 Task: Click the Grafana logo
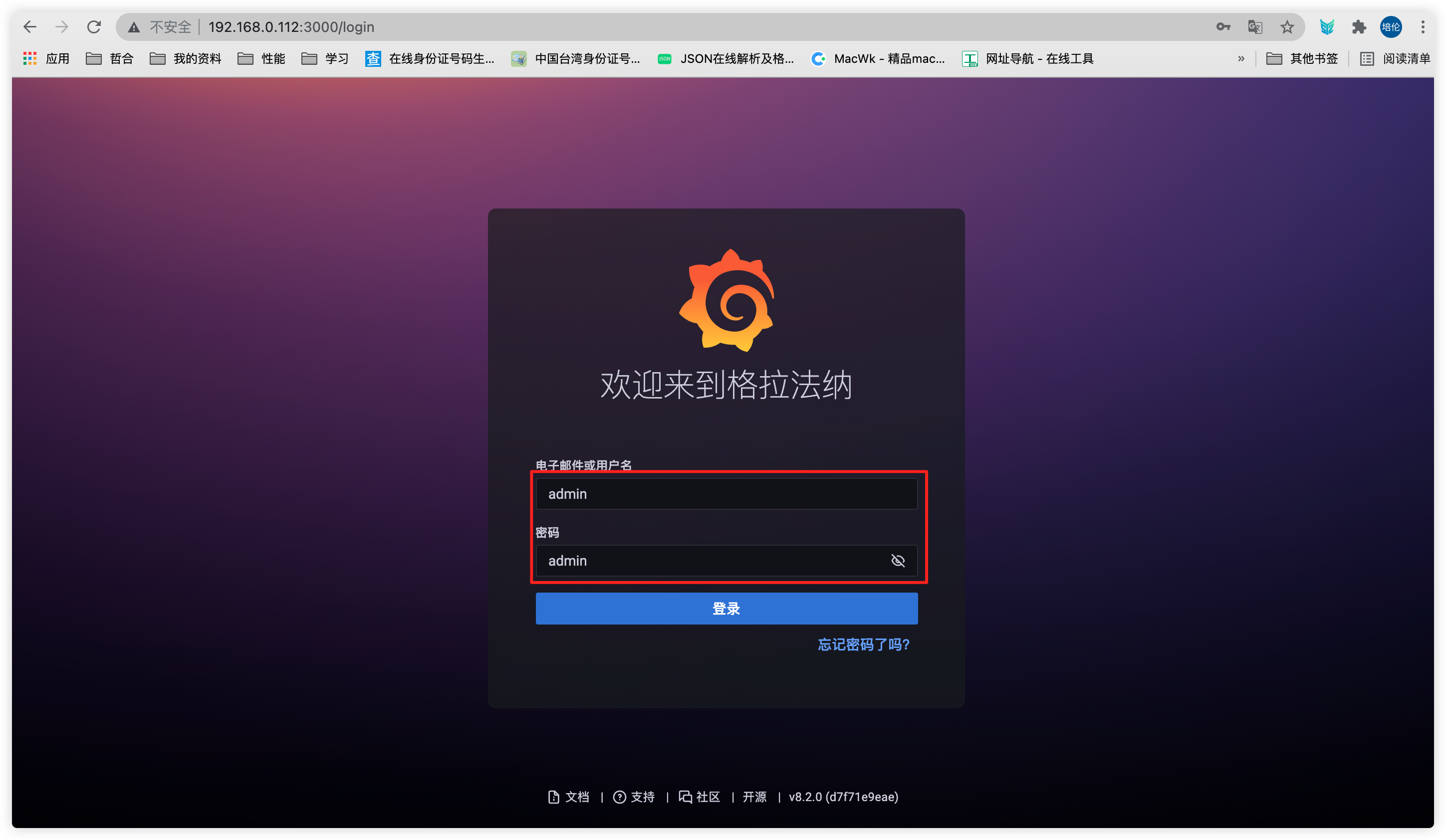(726, 300)
